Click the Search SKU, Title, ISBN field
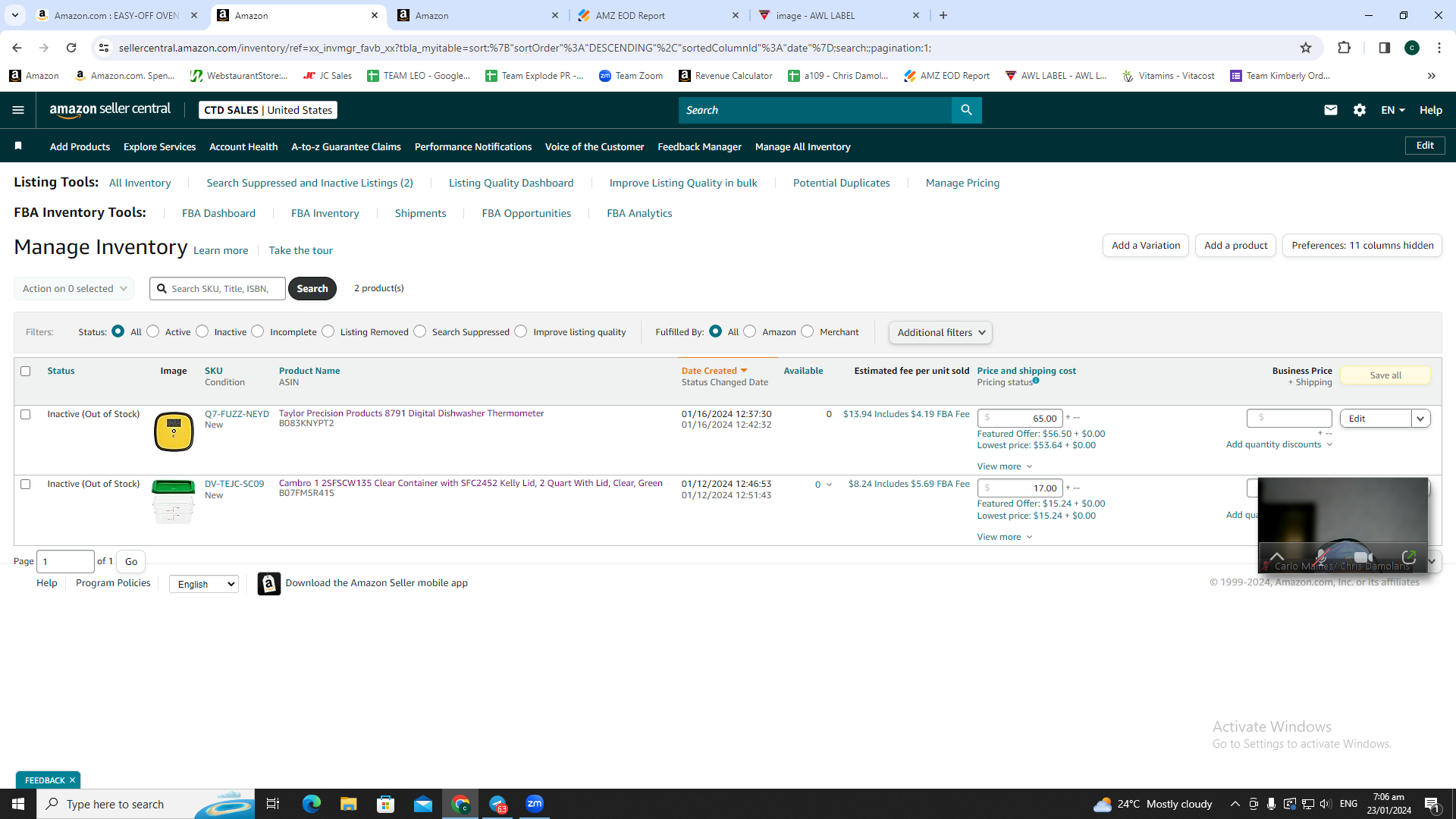1456x819 pixels. pos(218,289)
